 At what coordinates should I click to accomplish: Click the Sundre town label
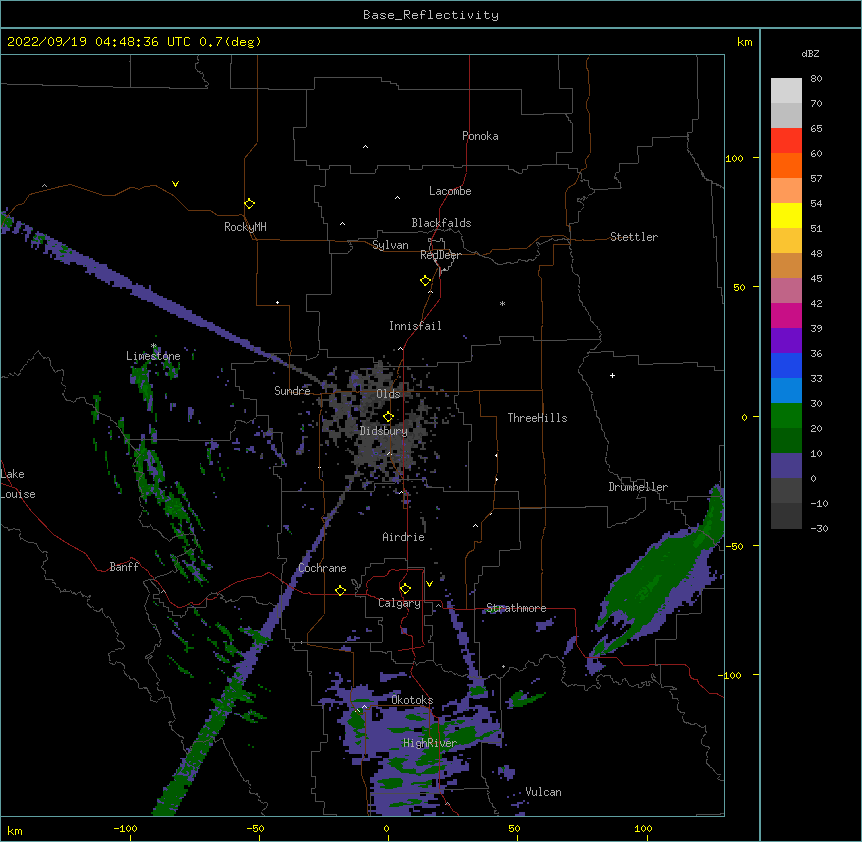tap(292, 391)
